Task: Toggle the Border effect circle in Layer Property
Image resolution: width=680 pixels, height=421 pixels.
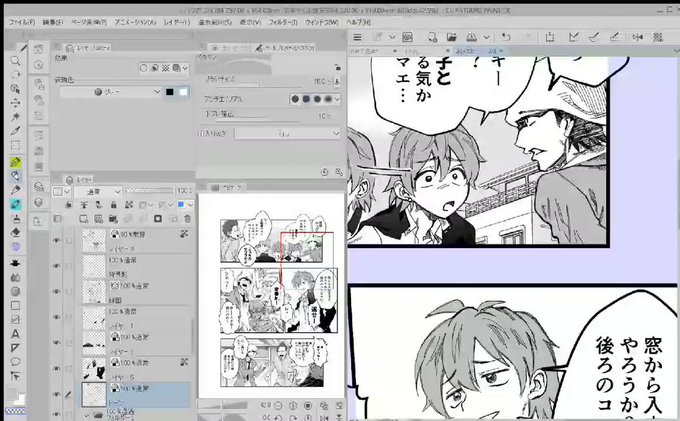Action: (144, 68)
